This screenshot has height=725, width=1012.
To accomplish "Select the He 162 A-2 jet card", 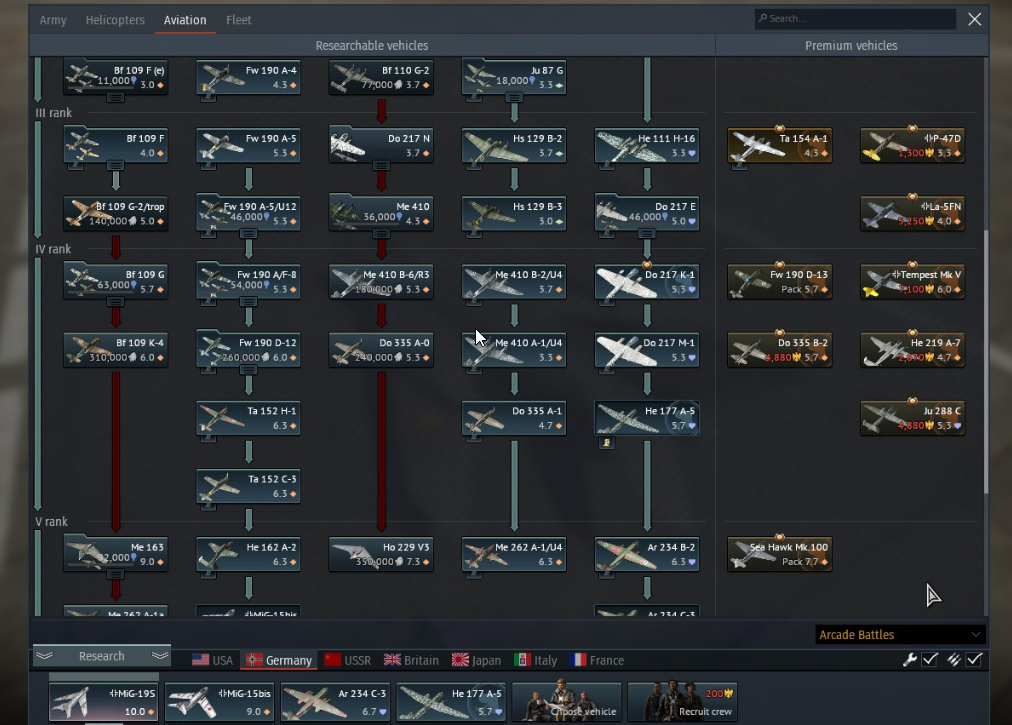I will tap(248, 554).
